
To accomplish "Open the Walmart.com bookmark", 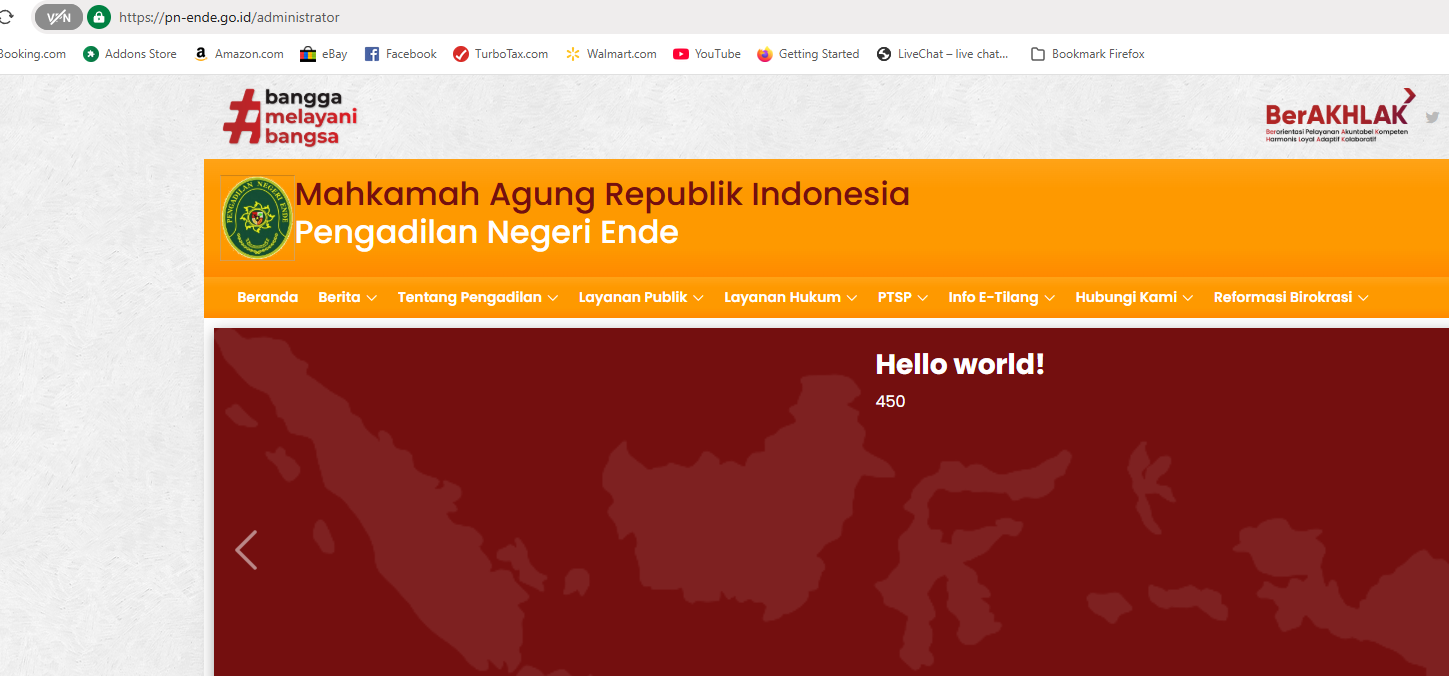I will click(x=611, y=54).
